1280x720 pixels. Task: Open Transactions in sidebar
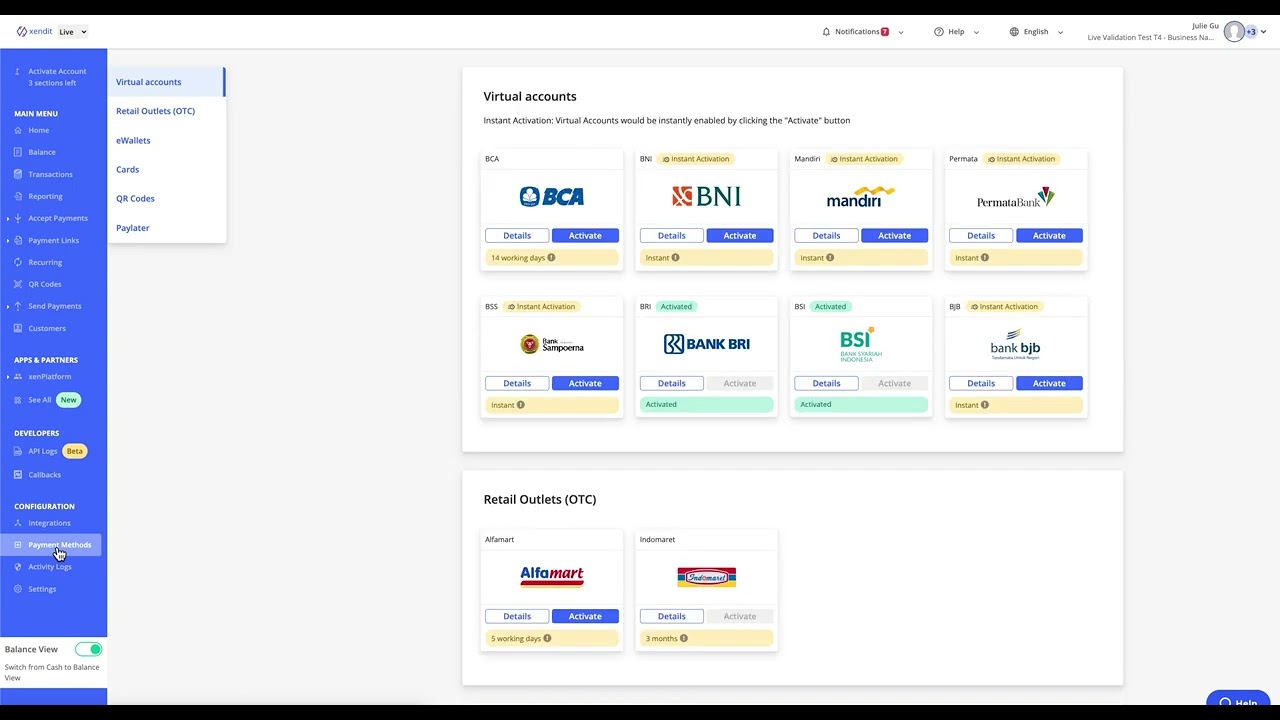[x=50, y=174]
